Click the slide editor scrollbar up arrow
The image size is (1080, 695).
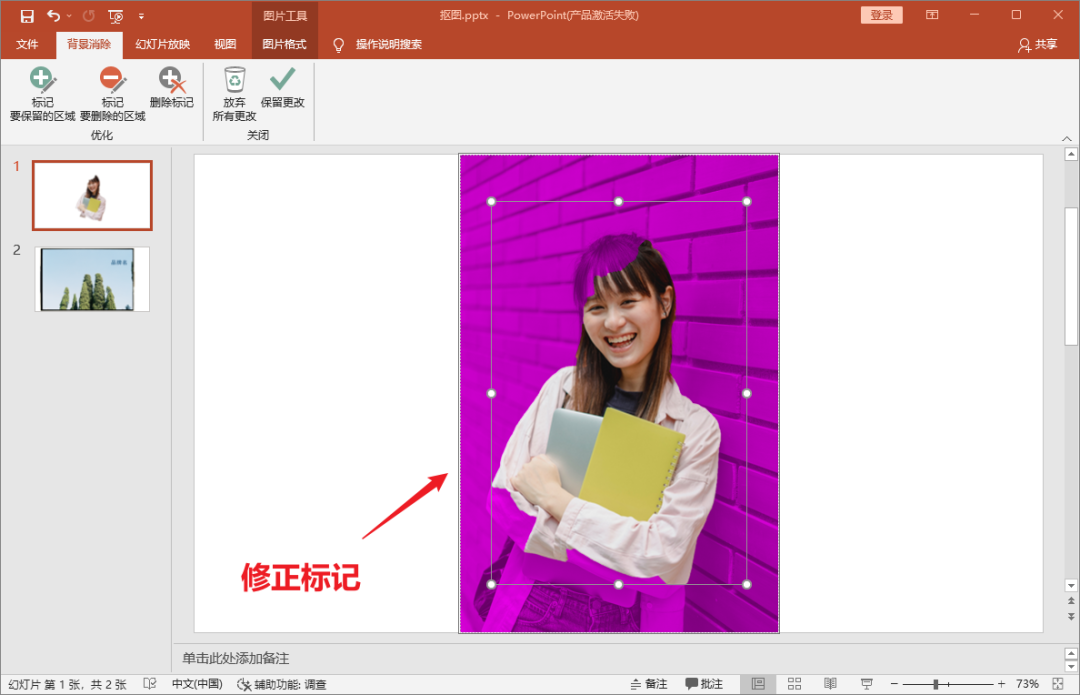pos(1071,154)
